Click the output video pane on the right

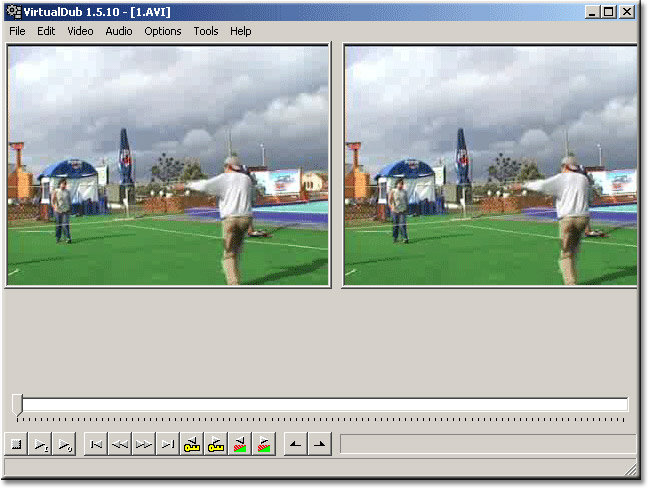[x=490, y=165]
